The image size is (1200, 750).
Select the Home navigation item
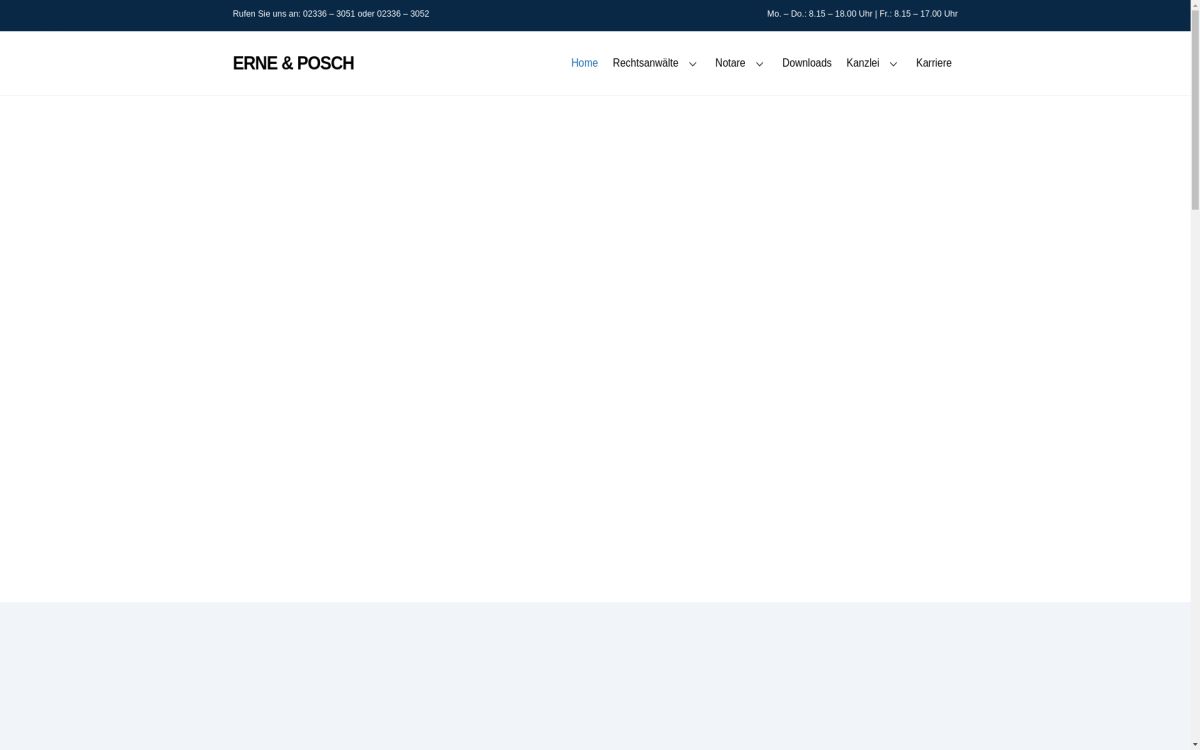[x=584, y=63]
